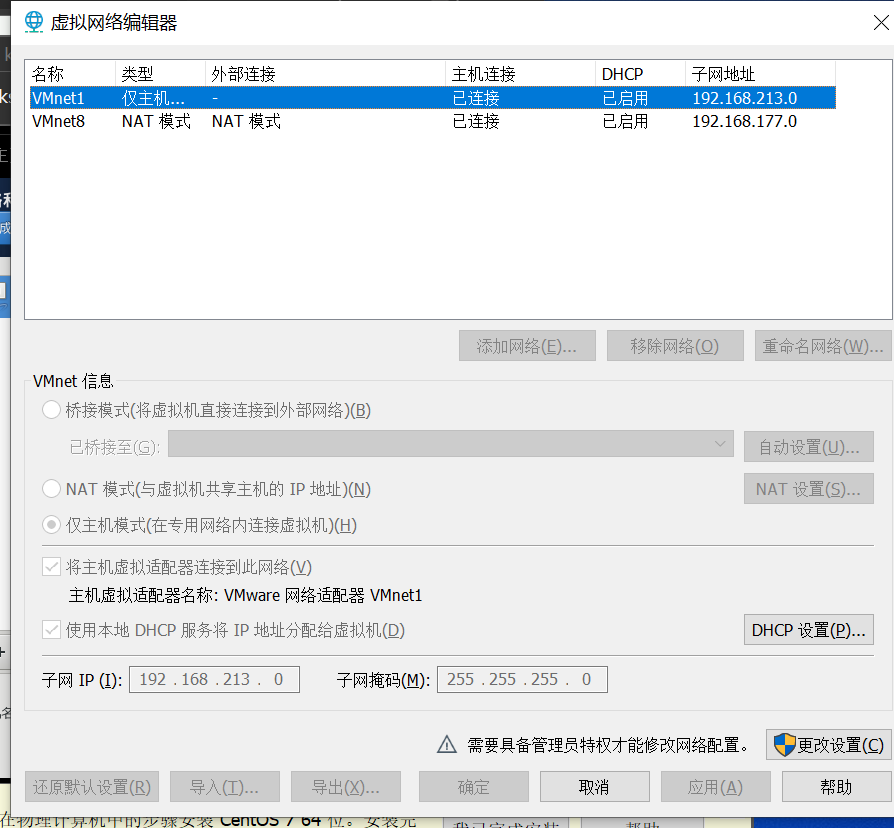The image size is (894, 828).
Task: Click the 取消 button
Action: click(595, 787)
